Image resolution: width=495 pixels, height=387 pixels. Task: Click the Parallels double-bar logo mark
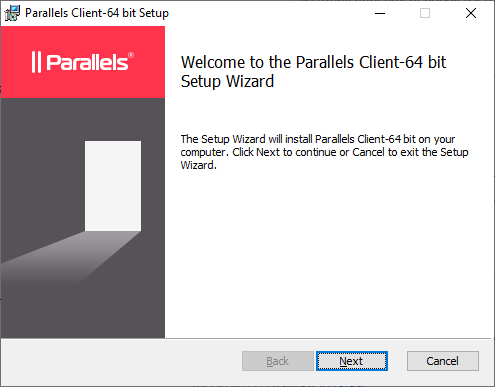[36, 62]
